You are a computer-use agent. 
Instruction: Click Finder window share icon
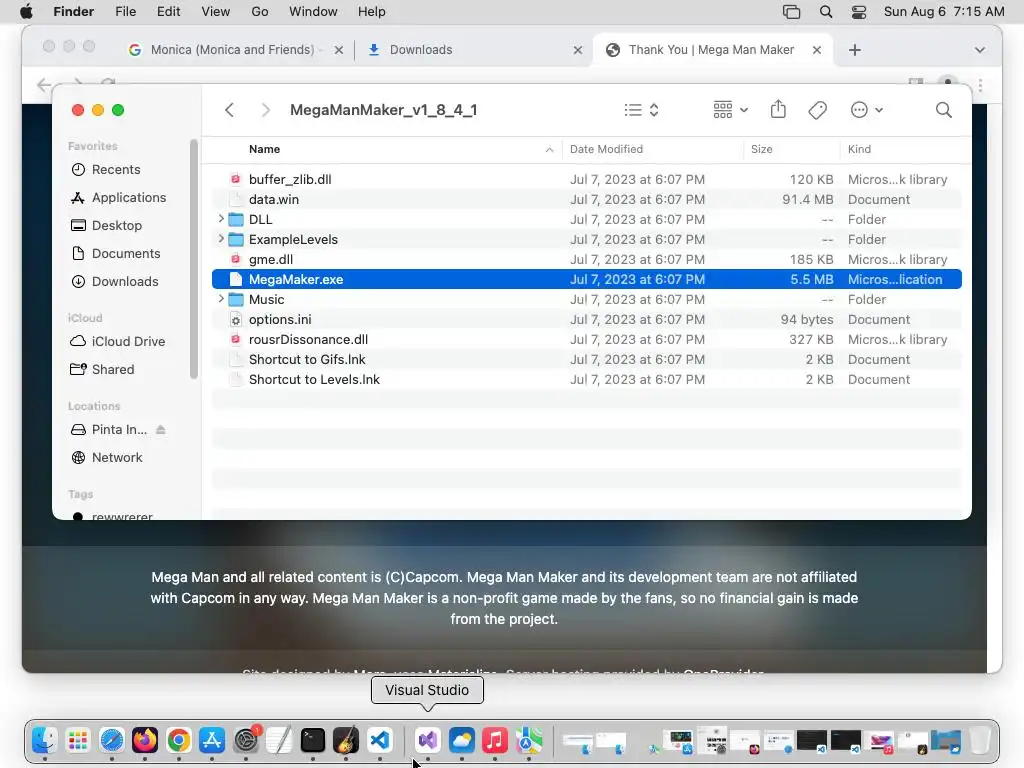click(778, 109)
